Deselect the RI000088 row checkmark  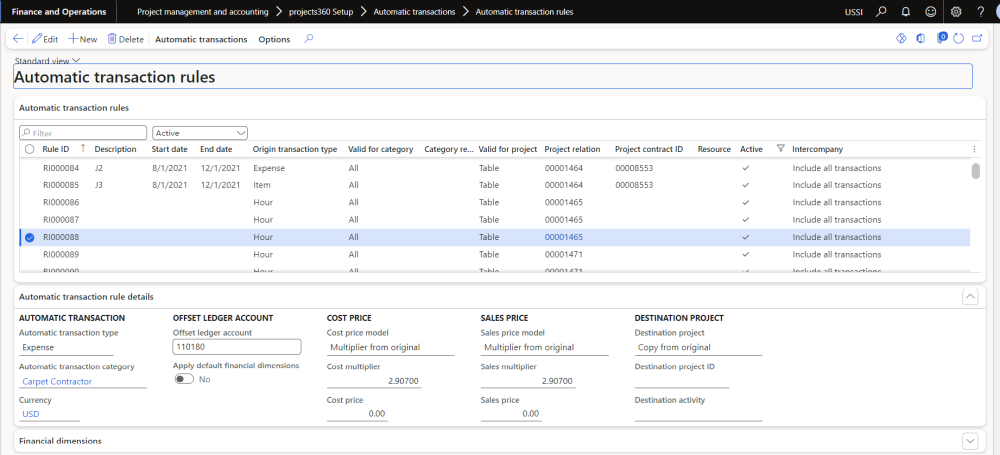28,237
